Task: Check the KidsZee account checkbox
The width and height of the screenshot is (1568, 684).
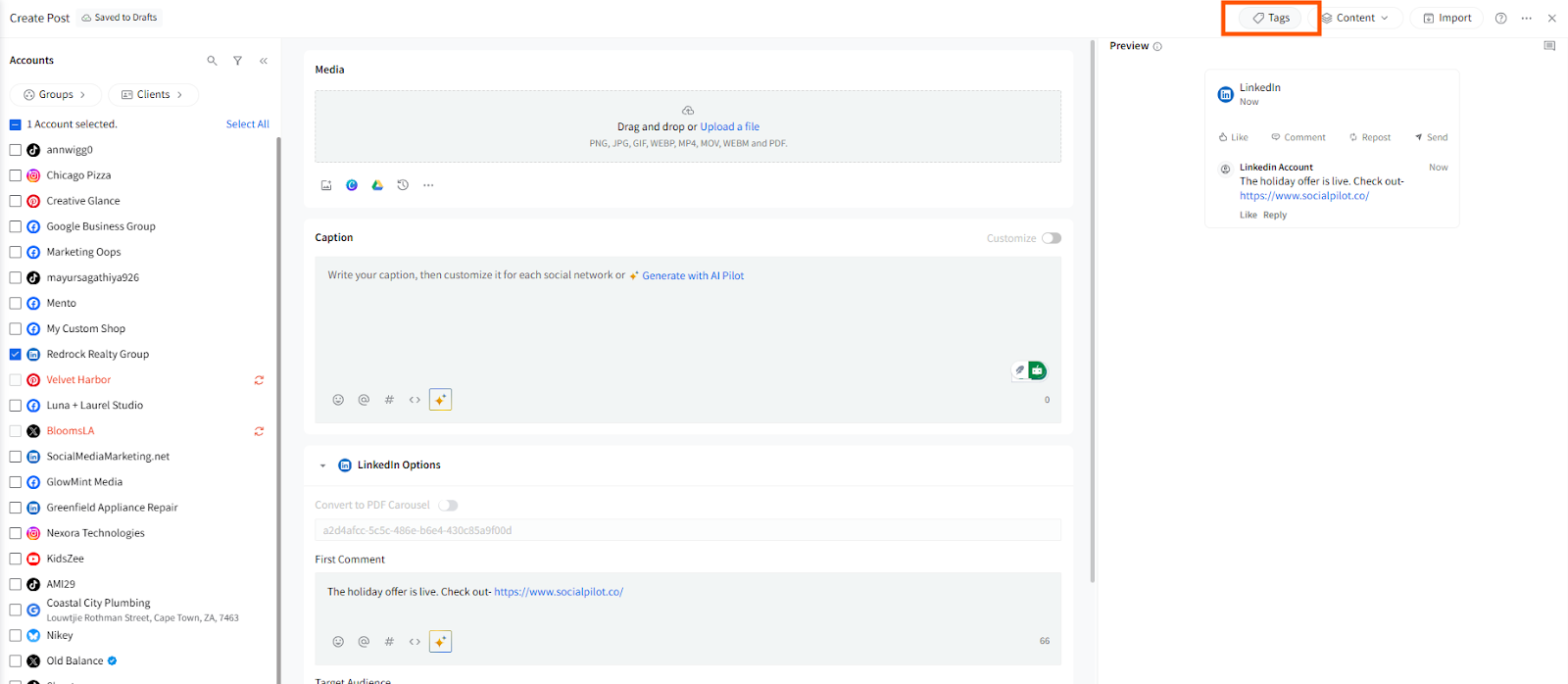Action: pos(16,559)
